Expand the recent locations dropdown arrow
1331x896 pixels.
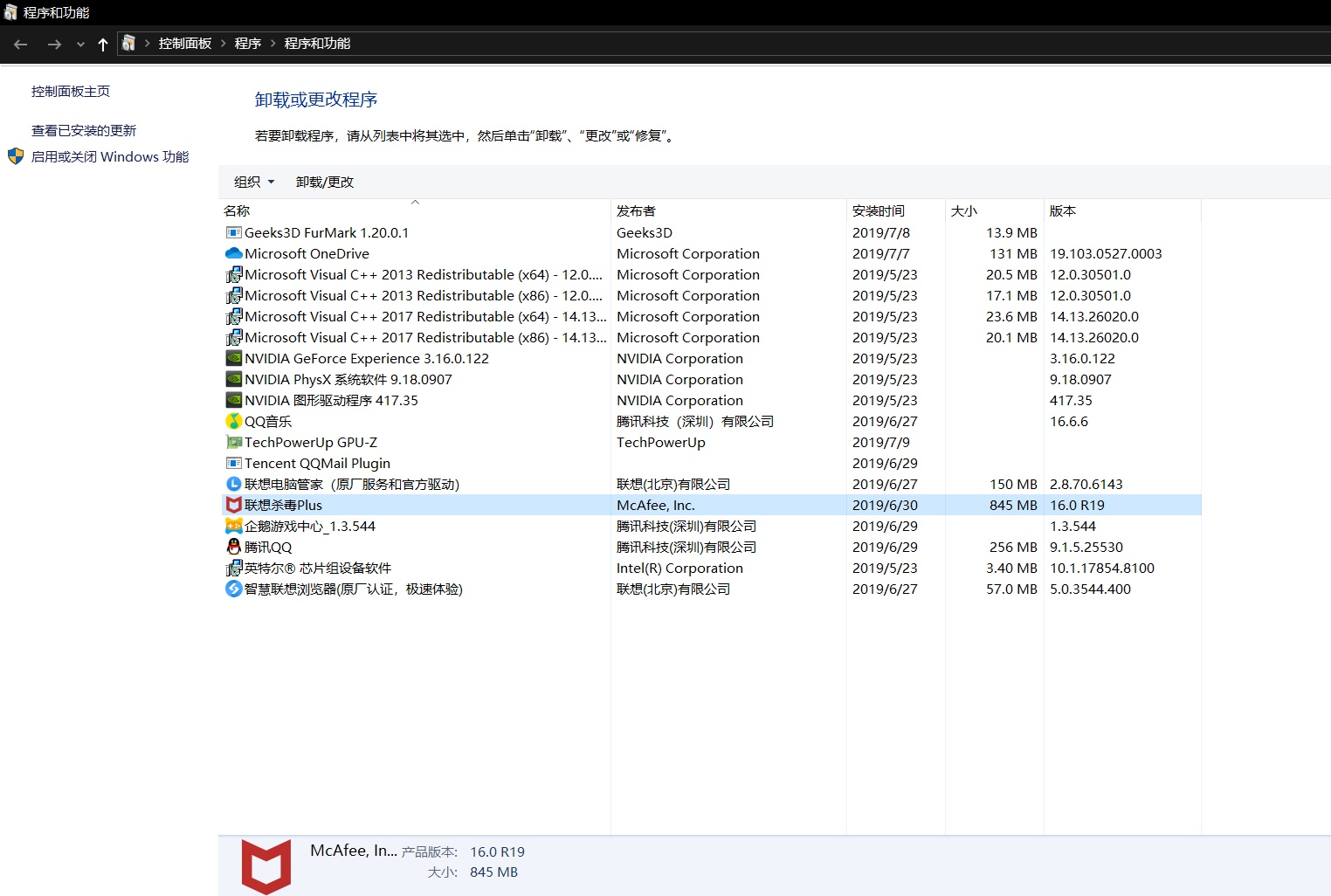coord(80,44)
